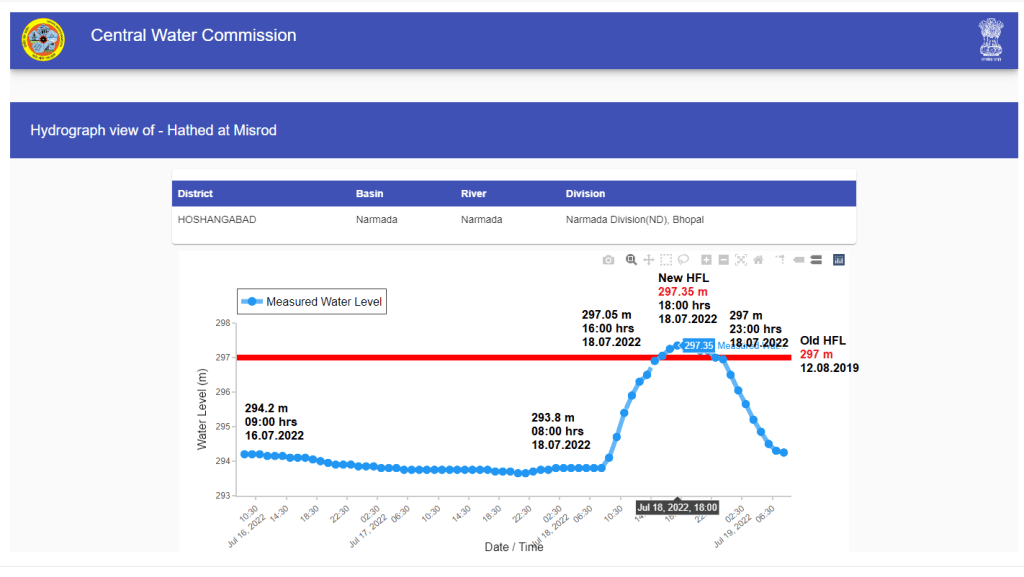Viewport: 1024px width, 577px height.
Task: Activate the Box Select tool
Action: click(x=667, y=260)
